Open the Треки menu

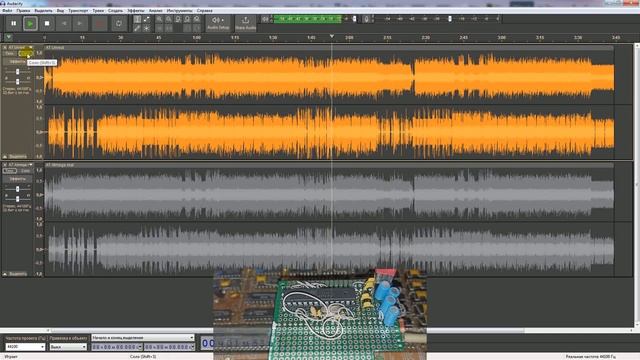[98, 11]
